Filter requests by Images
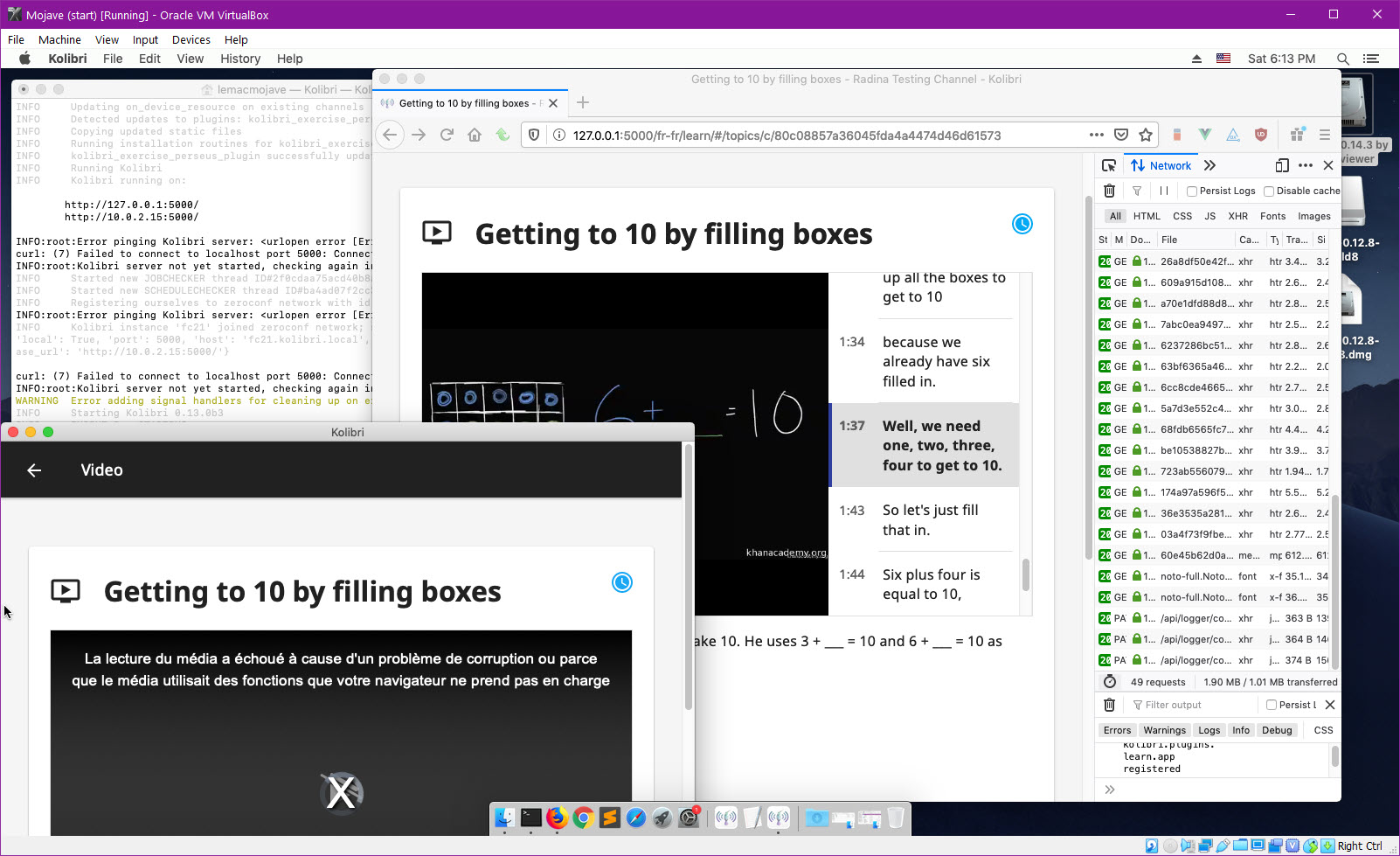This screenshot has height=856, width=1400. [1313, 216]
